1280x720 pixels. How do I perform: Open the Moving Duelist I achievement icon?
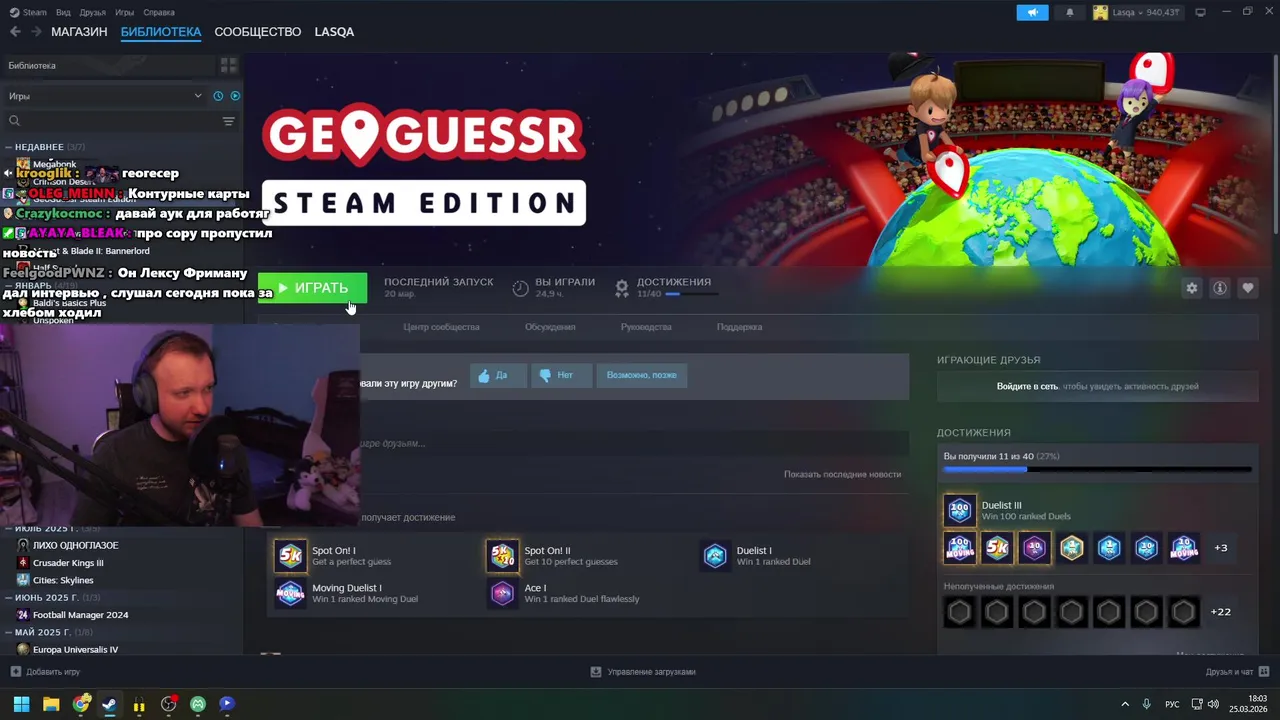coord(290,593)
